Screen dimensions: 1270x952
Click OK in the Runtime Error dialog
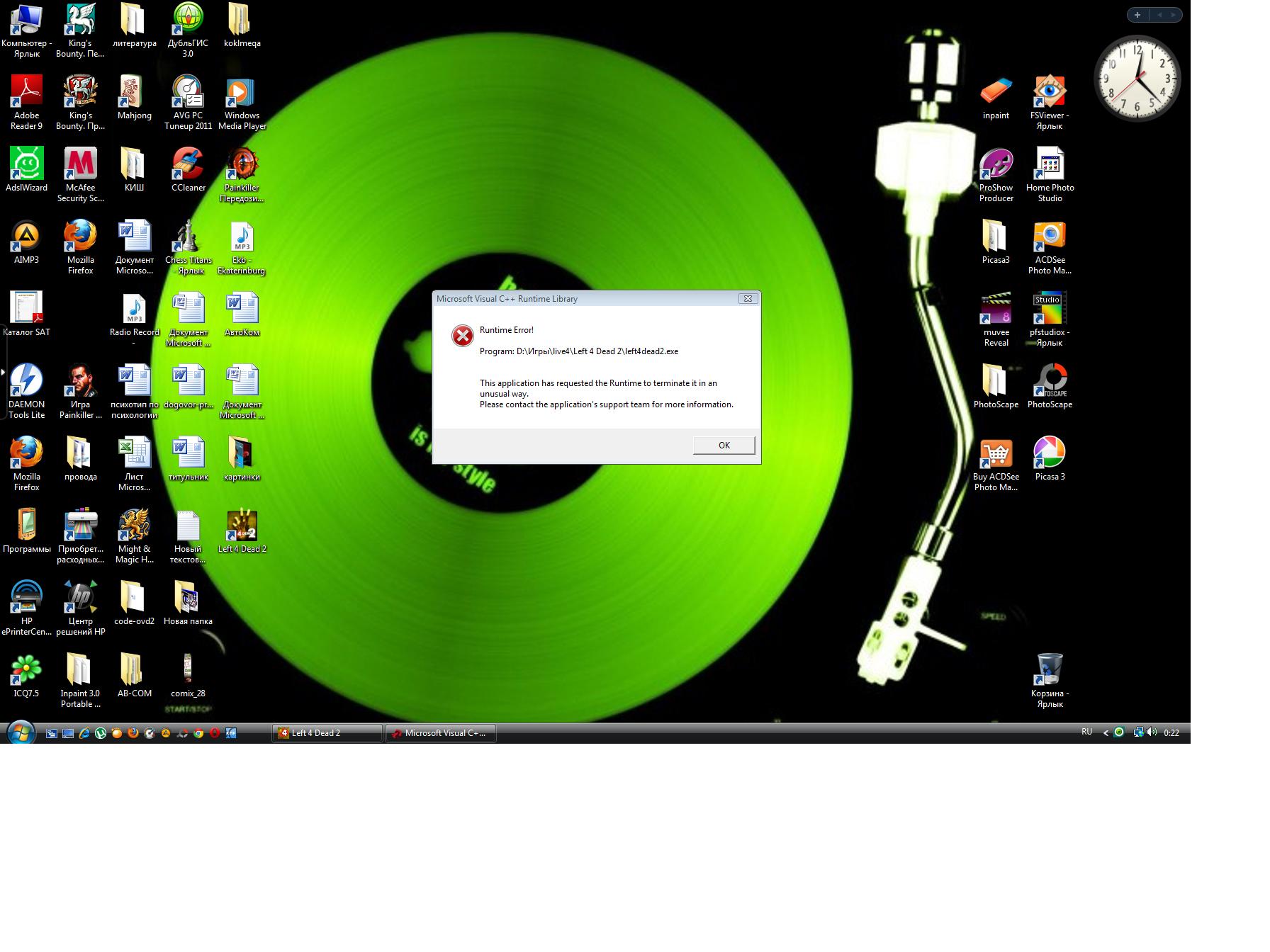coord(724,445)
